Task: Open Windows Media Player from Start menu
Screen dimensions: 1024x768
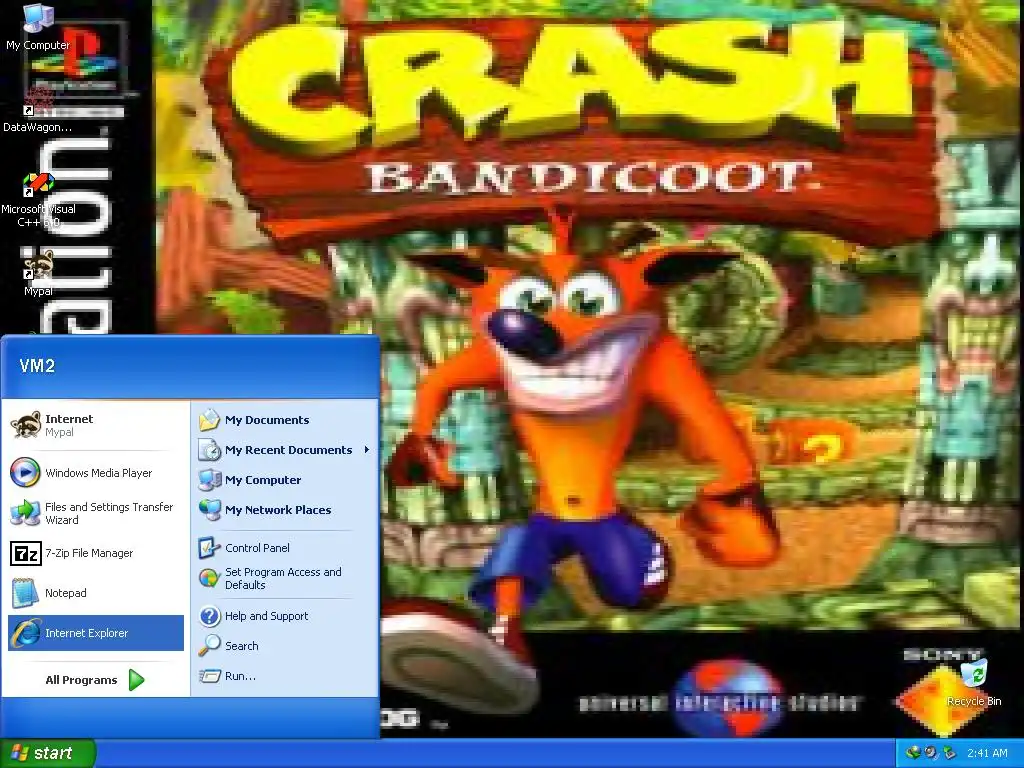Action: pyautogui.click(x=96, y=473)
